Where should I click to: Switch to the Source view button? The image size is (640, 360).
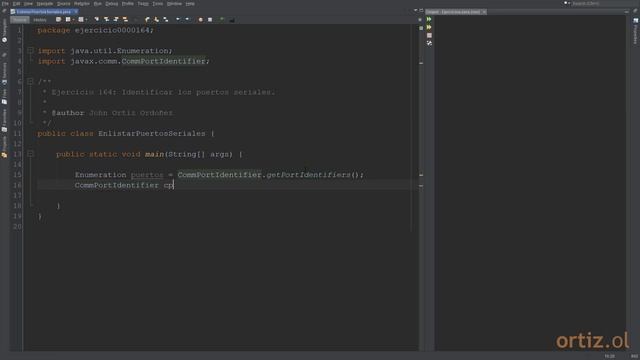pyautogui.click(x=20, y=20)
